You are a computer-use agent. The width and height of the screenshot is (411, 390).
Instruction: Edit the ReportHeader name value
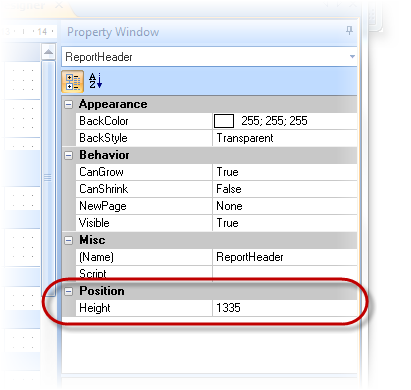[250, 257]
